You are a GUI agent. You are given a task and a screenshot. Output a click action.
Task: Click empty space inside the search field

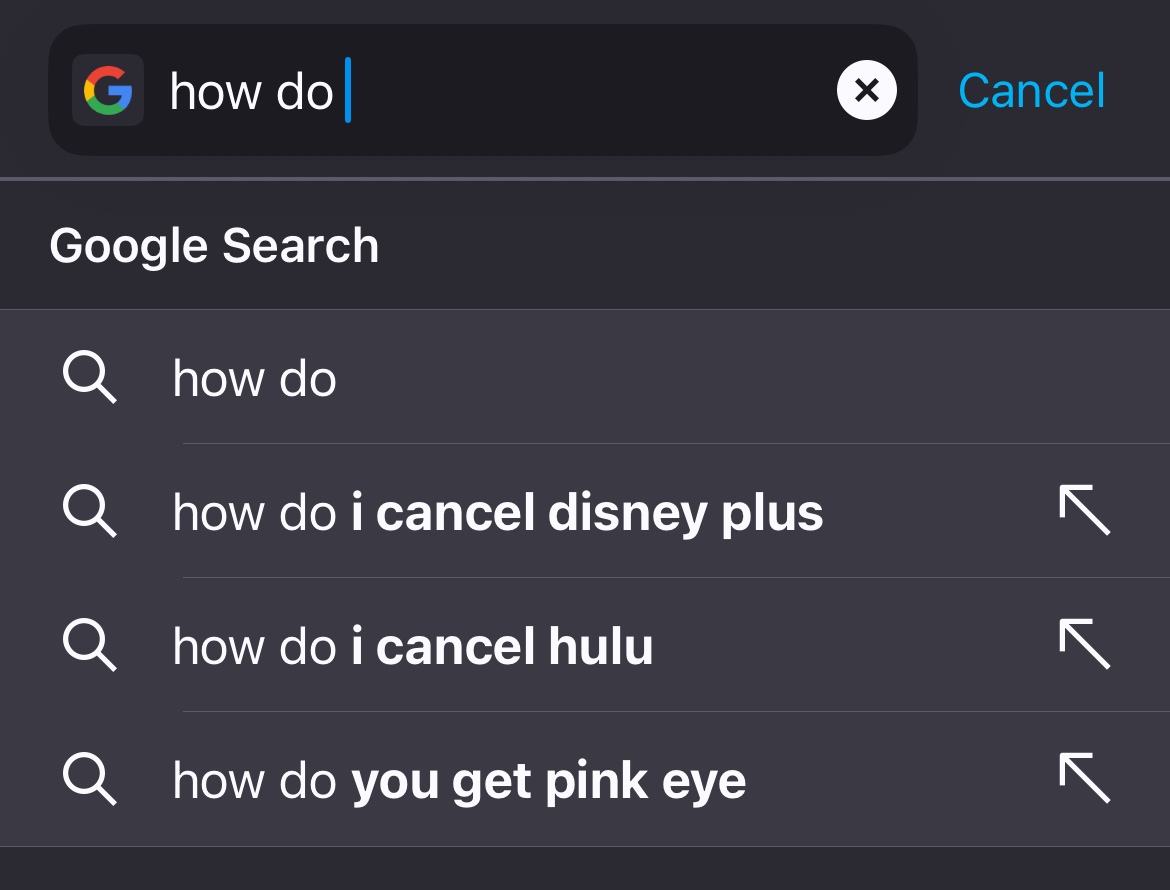590,90
